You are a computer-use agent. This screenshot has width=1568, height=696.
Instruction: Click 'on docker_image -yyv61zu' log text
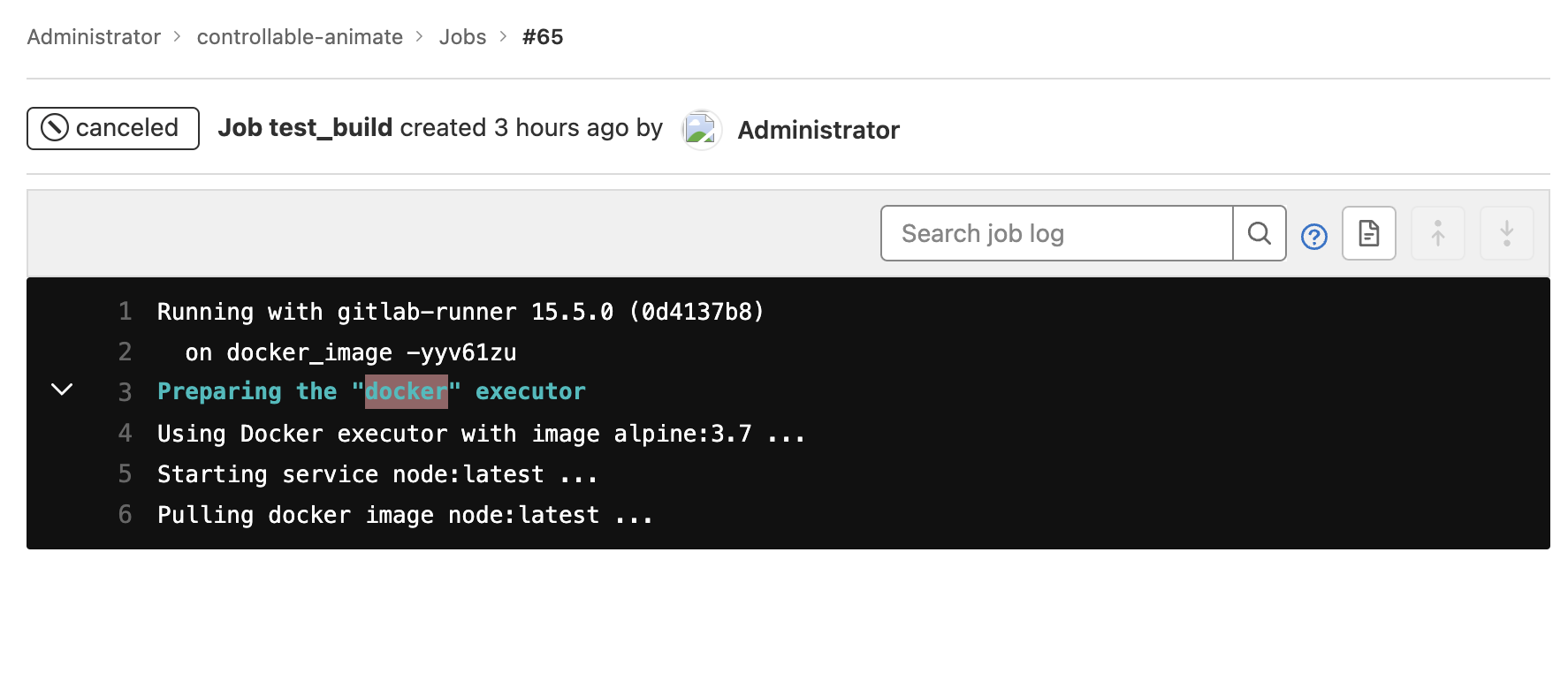351,352
